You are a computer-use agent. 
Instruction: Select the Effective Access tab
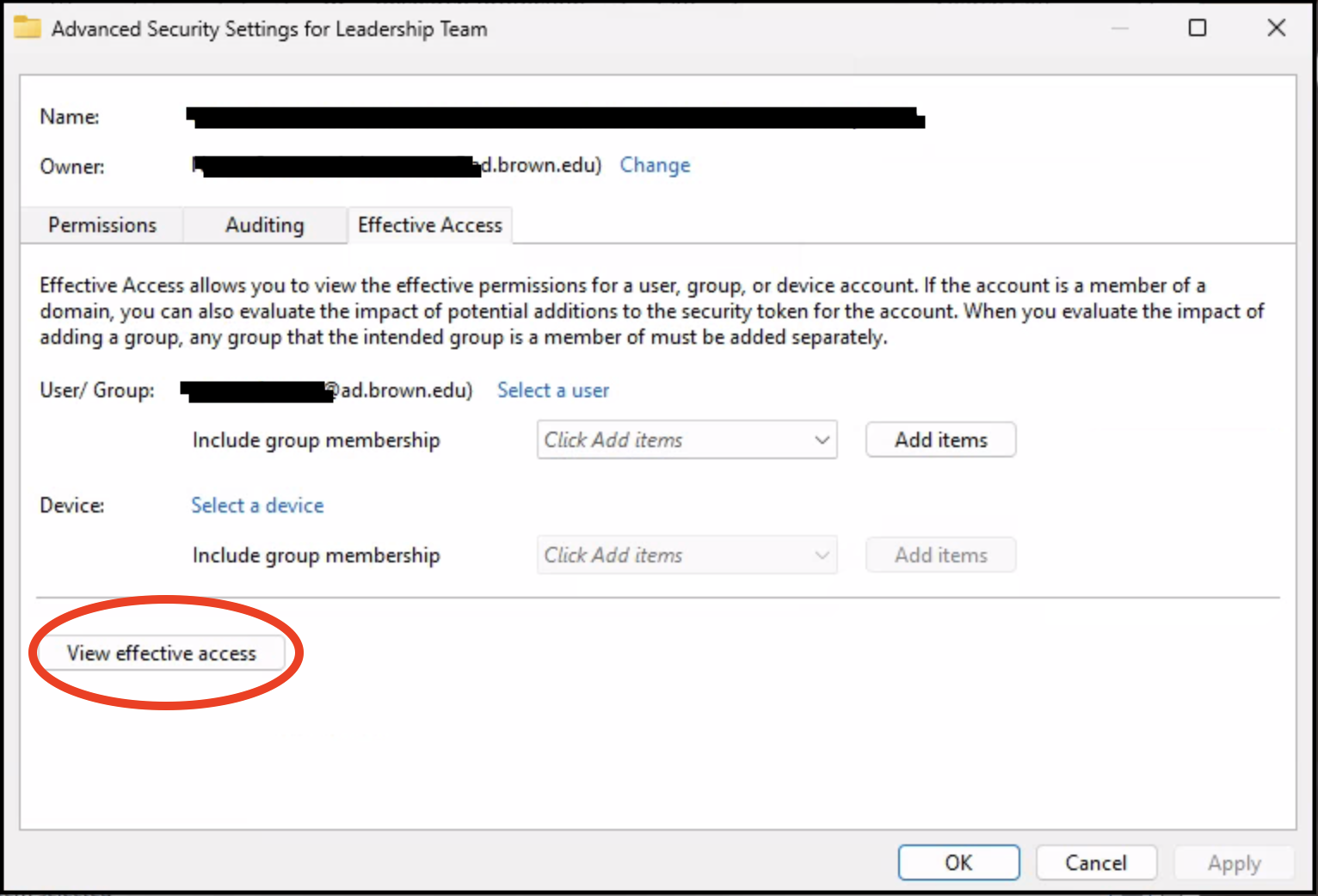pyautogui.click(x=429, y=225)
